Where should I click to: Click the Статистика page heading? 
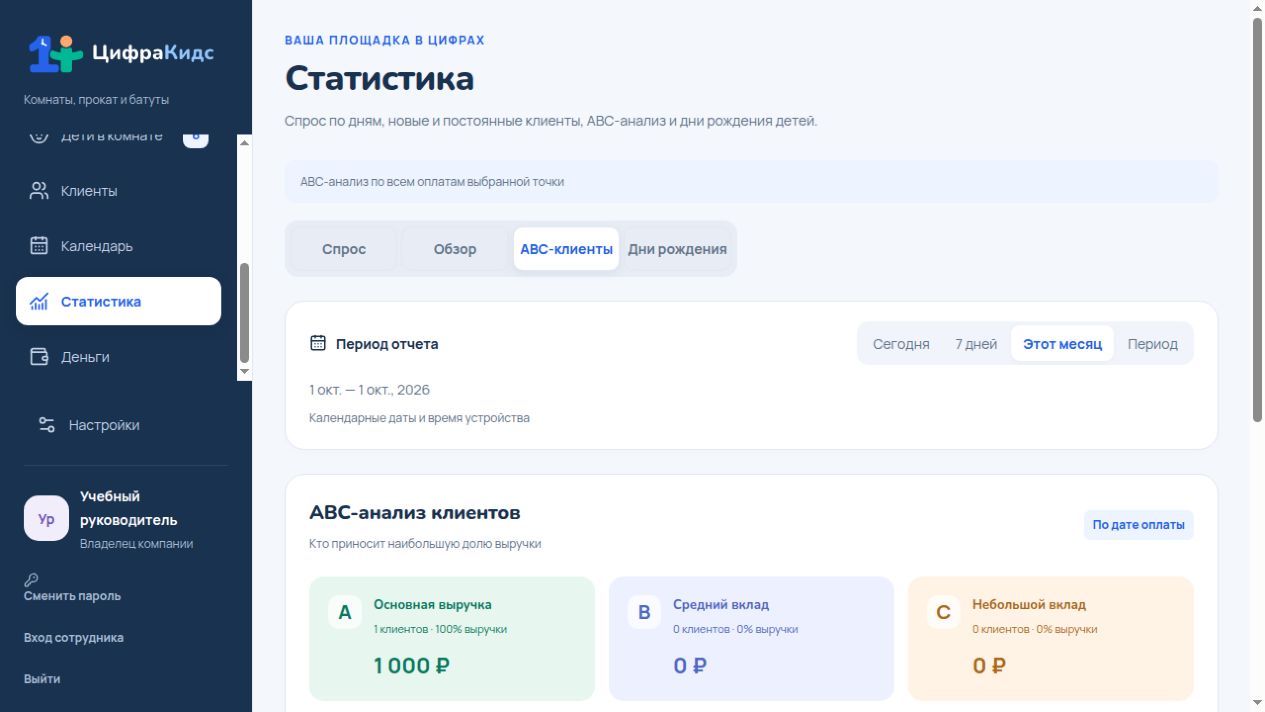click(x=380, y=78)
